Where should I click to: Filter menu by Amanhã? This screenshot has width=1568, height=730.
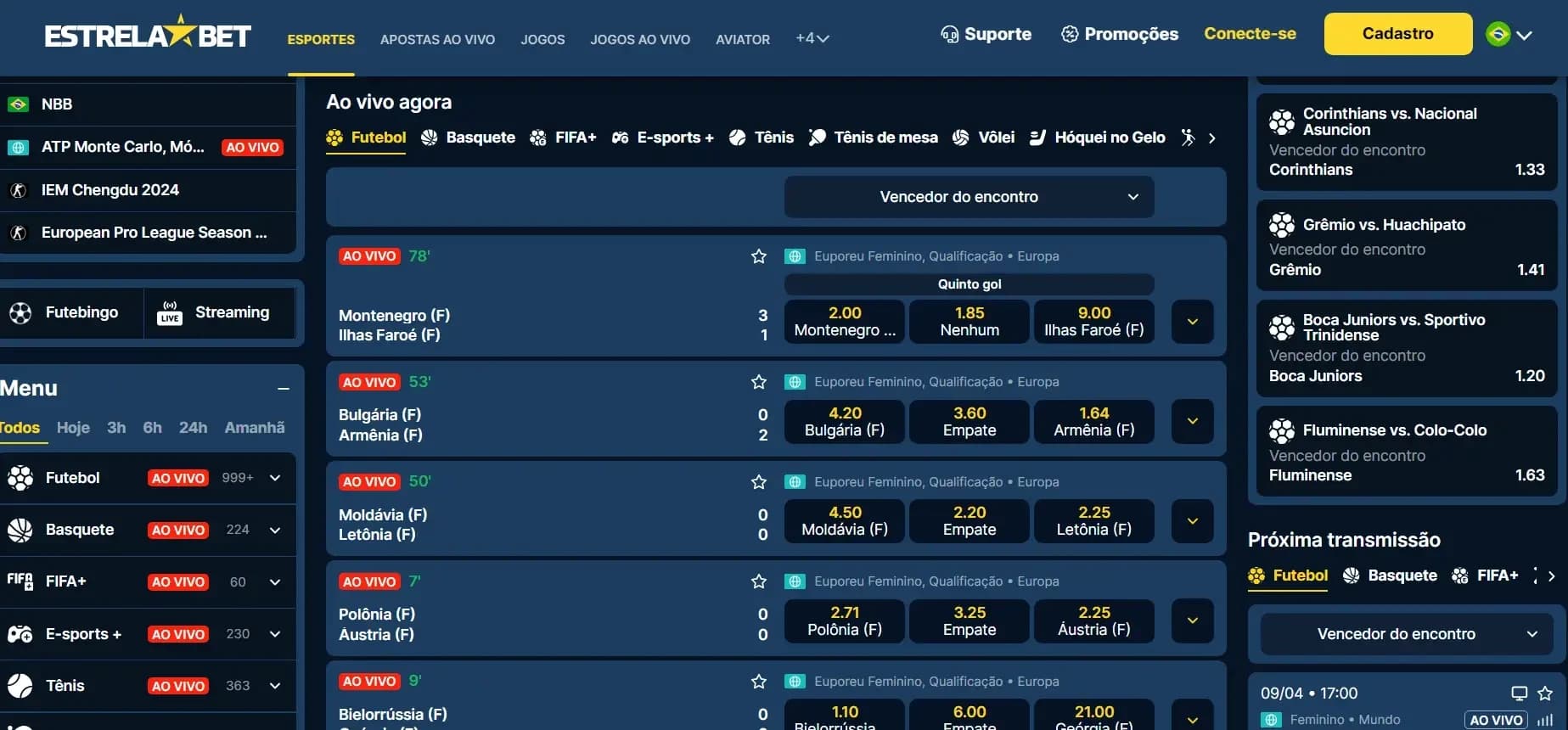(x=255, y=428)
